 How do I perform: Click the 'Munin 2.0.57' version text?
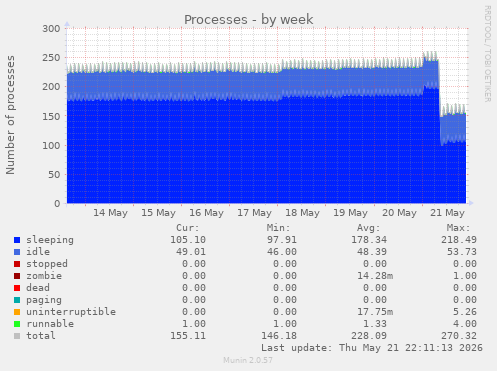coord(248,360)
